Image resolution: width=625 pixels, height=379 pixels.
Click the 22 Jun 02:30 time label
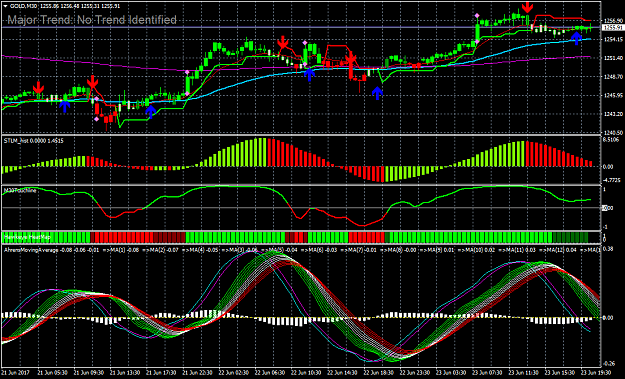pyautogui.click(x=234, y=373)
